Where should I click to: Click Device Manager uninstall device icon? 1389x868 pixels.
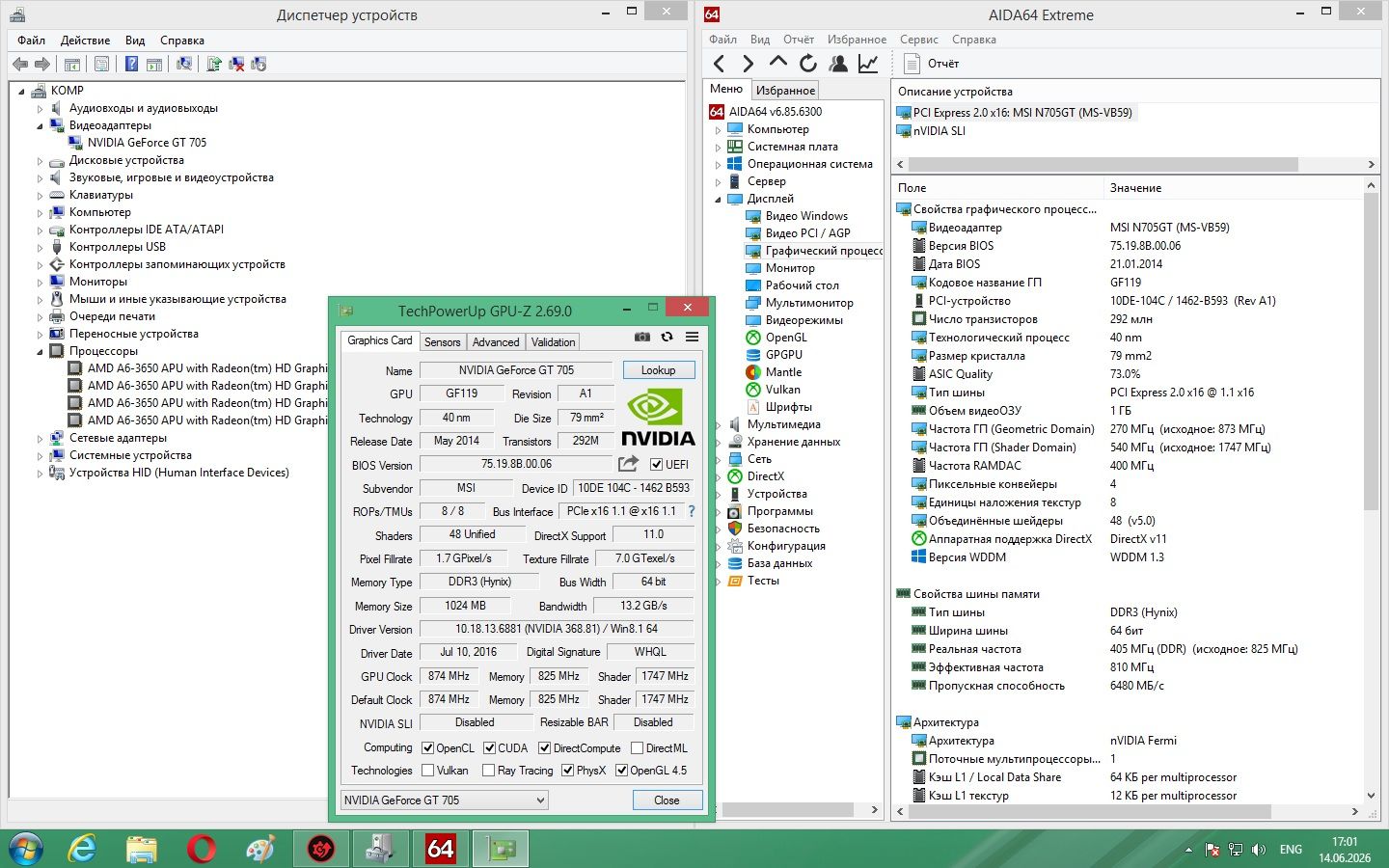click(x=236, y=64)
